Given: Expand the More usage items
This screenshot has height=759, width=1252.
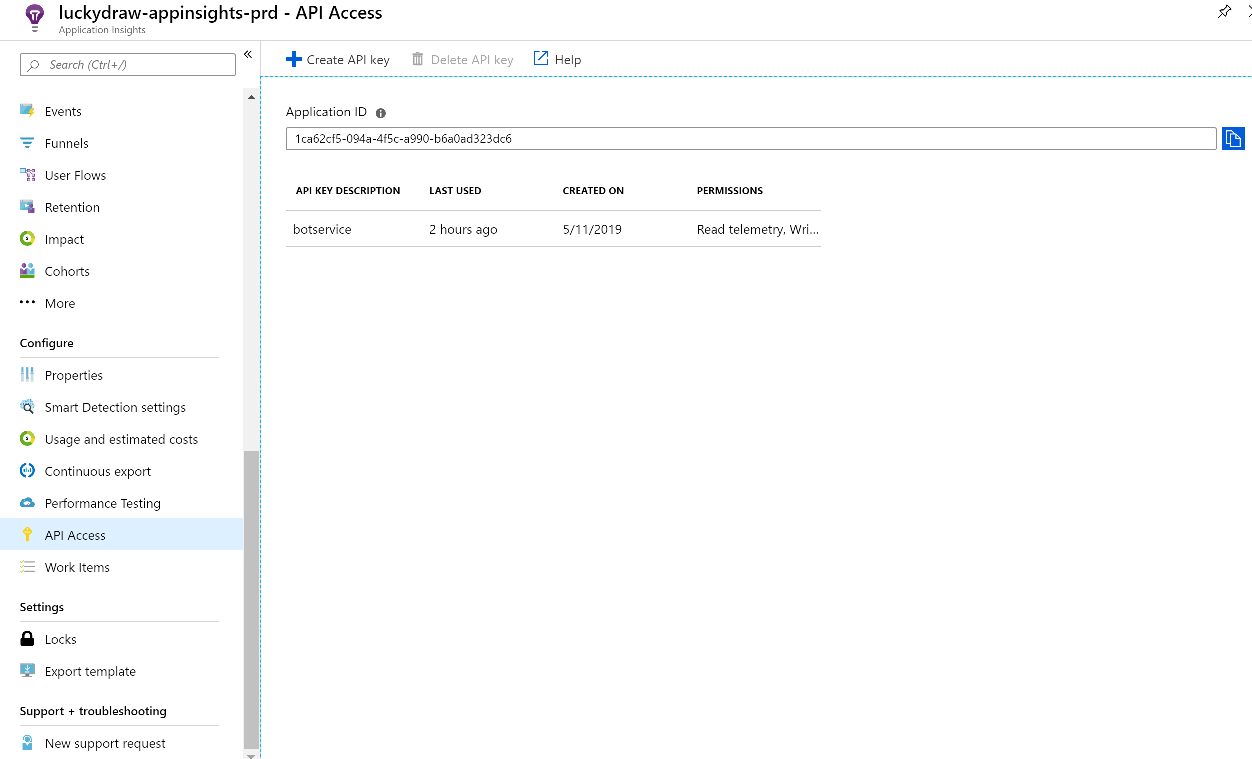Looking at the screenshot, I should tap(60, 303).
